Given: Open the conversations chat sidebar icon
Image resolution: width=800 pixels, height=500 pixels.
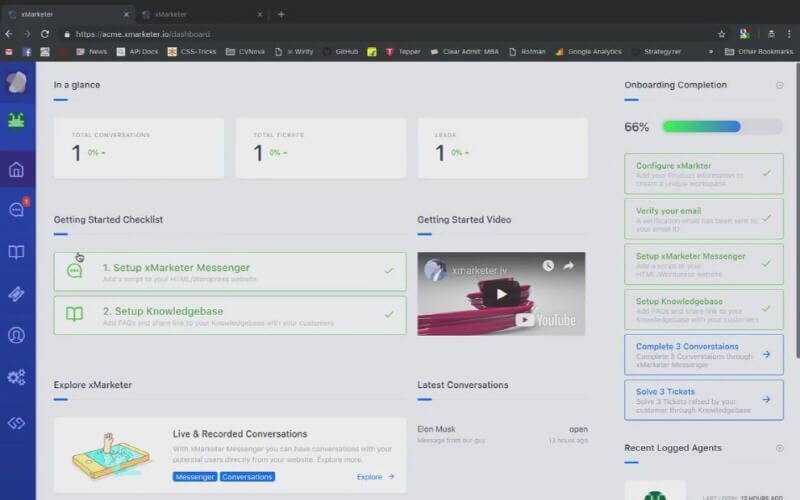Looking at the screenshot, I should pos(17,209).
